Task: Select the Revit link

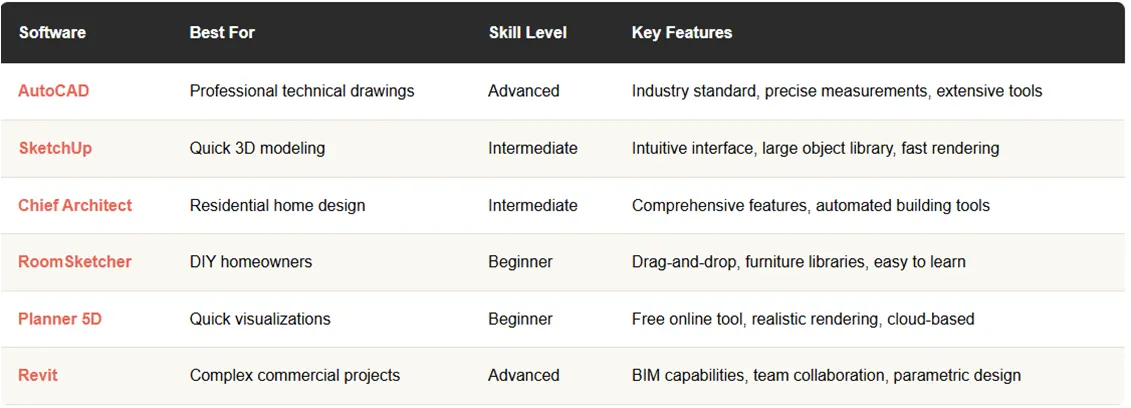Action: click(38, 376)
